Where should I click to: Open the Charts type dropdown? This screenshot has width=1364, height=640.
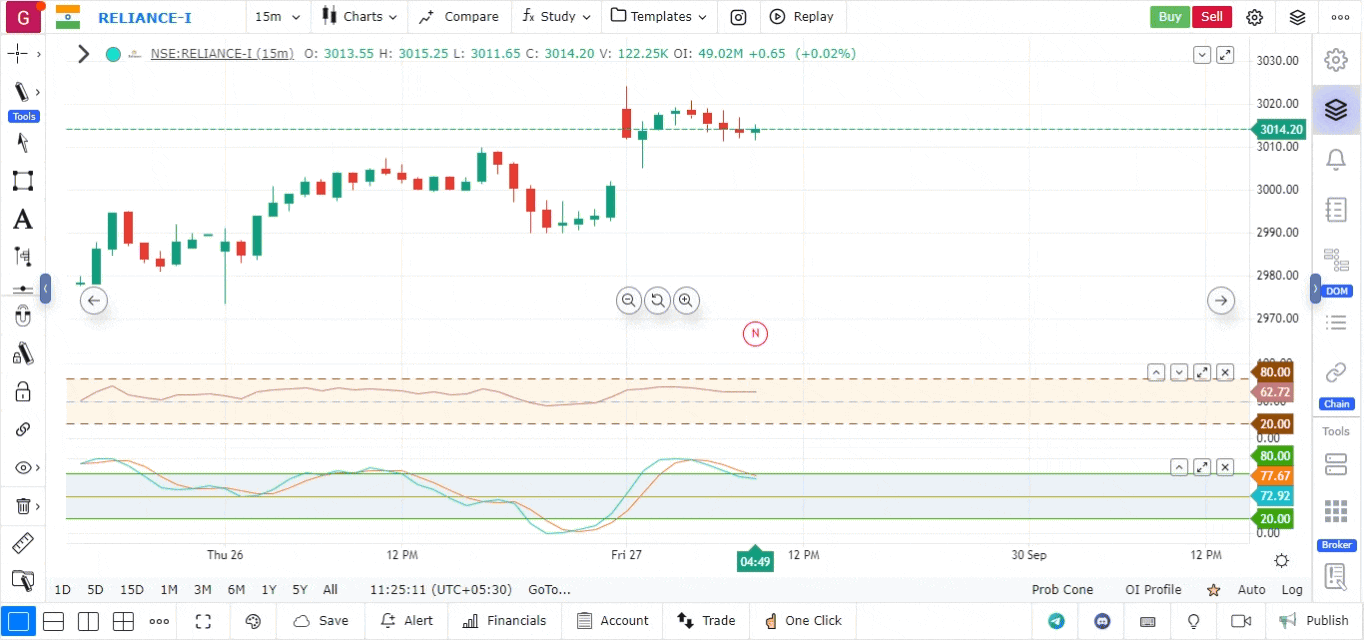pyautogui.click(x=360, y=17)
